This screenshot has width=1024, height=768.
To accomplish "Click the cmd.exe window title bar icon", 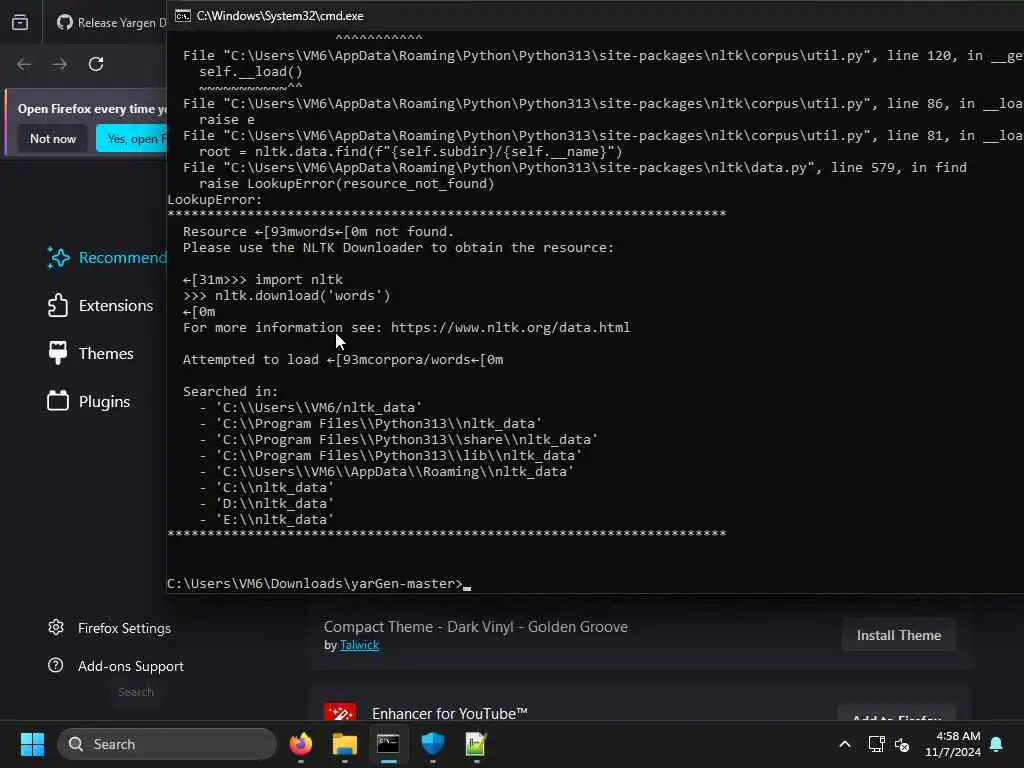I will click(183, 16).
